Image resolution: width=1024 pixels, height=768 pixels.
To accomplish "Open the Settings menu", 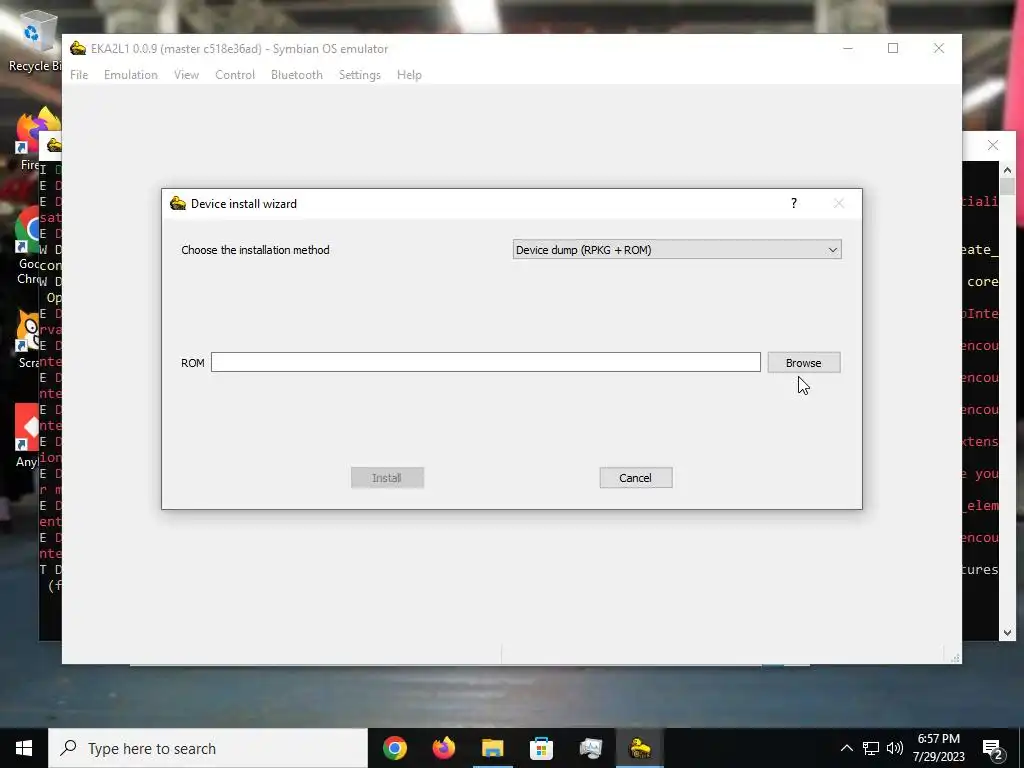I will [359, 75].
